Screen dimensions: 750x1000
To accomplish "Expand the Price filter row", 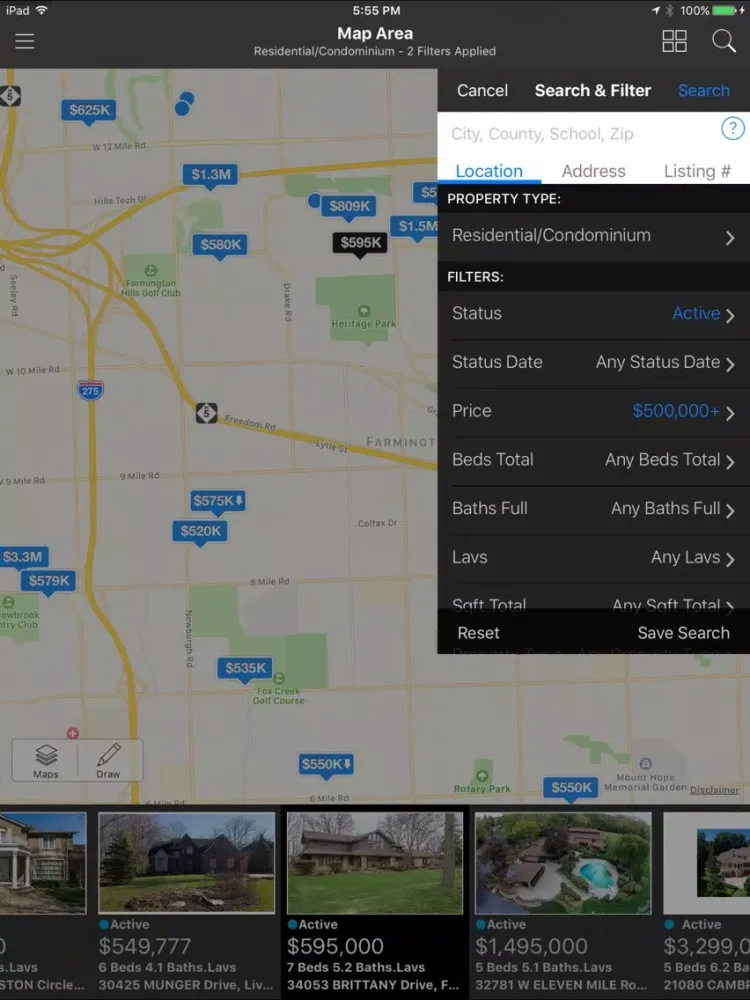I will click(x=593, y=411).
